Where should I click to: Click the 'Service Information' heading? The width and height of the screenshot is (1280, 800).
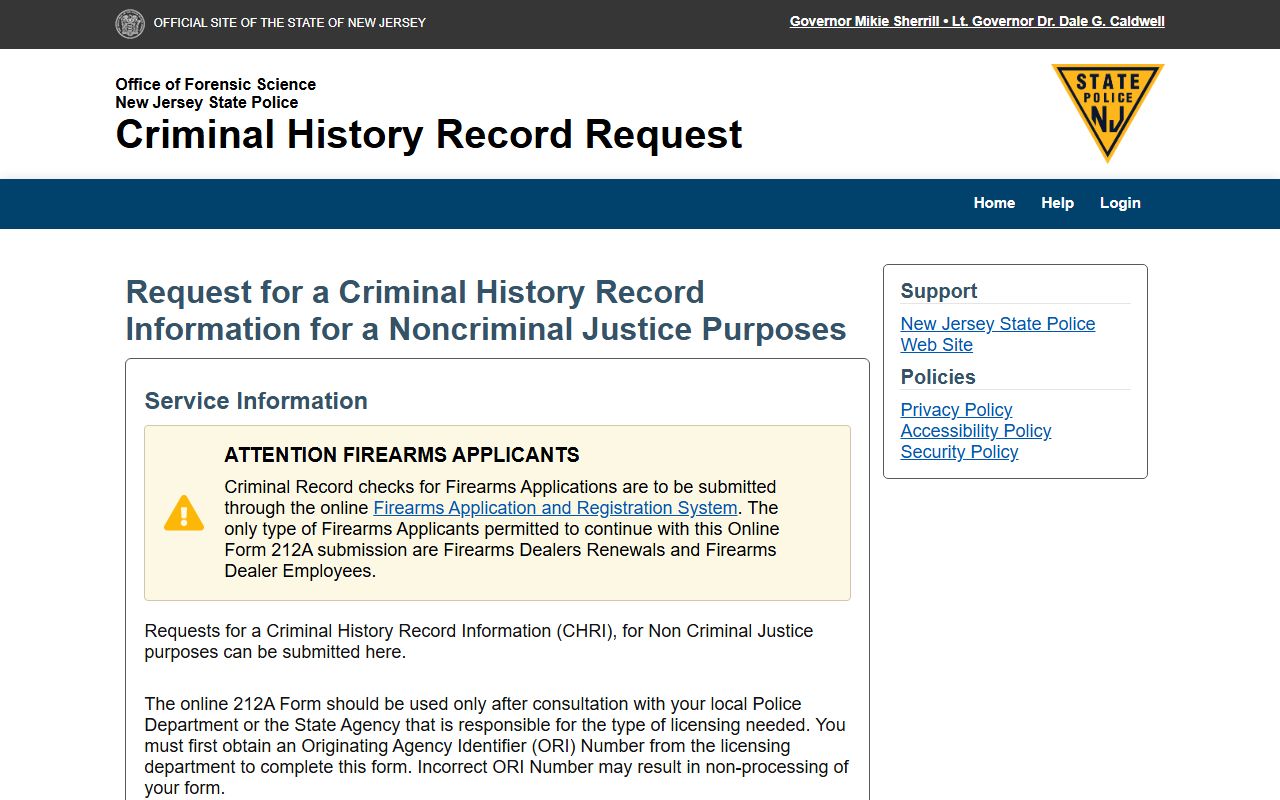click(256, 401)
